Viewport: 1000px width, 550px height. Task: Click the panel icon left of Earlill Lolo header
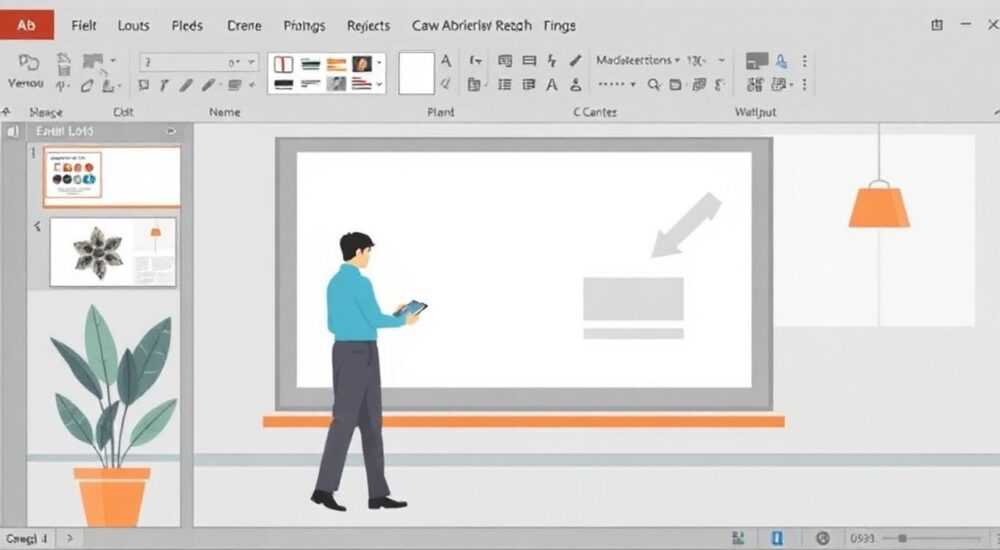coord(13,131)
